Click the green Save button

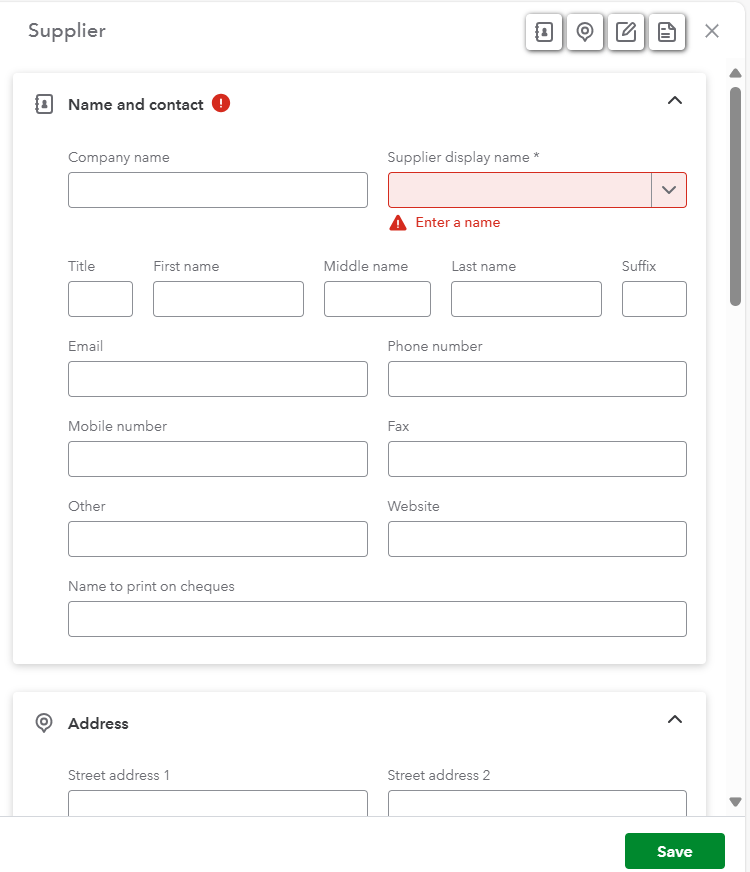(x=675, y=851)
